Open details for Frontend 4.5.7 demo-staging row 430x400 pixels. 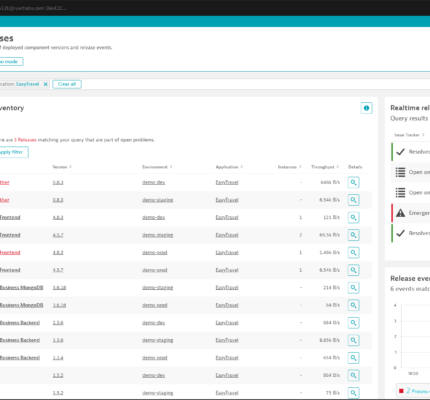tap(353, 235)
